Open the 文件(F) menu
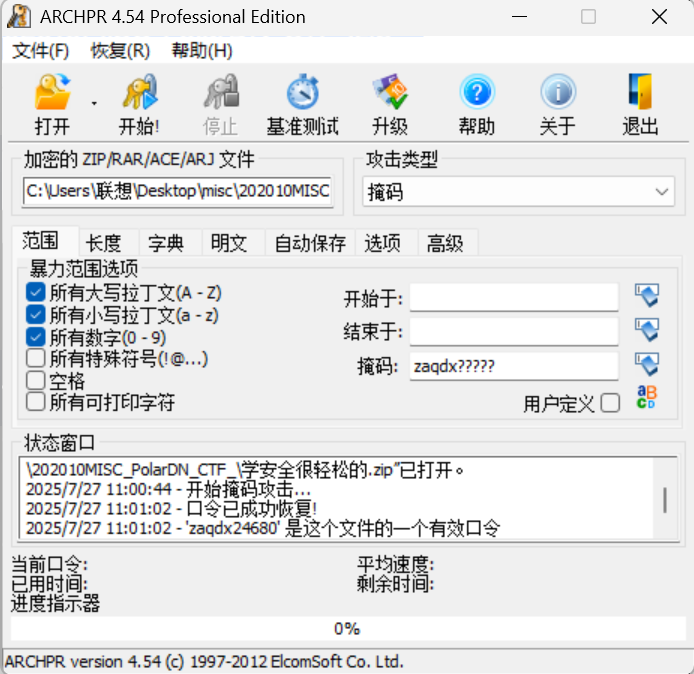 tap(40, 50)
